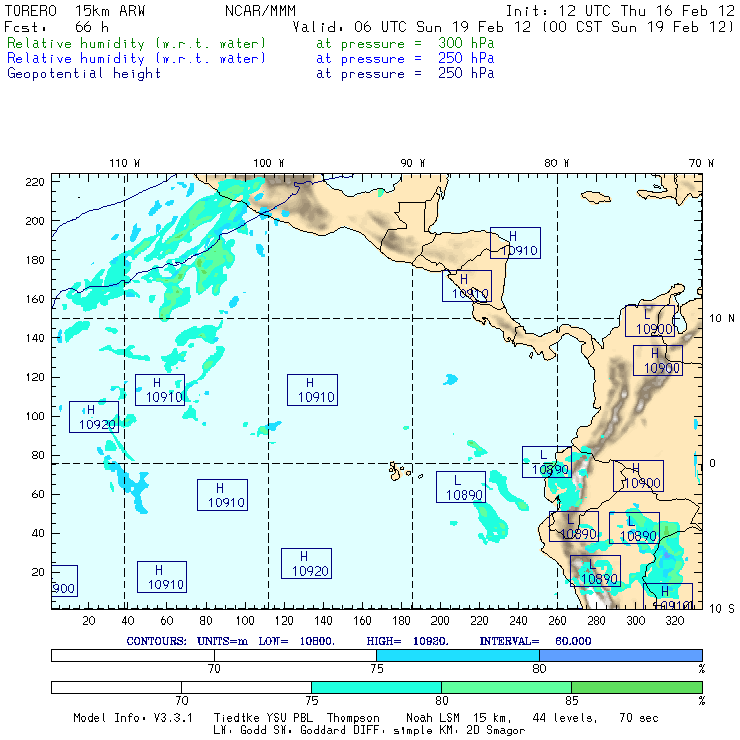Image resolution: width=740 pixels, height=740 pixels.
Task: Click horizontal axis tick label '280'
Action: 597,621
